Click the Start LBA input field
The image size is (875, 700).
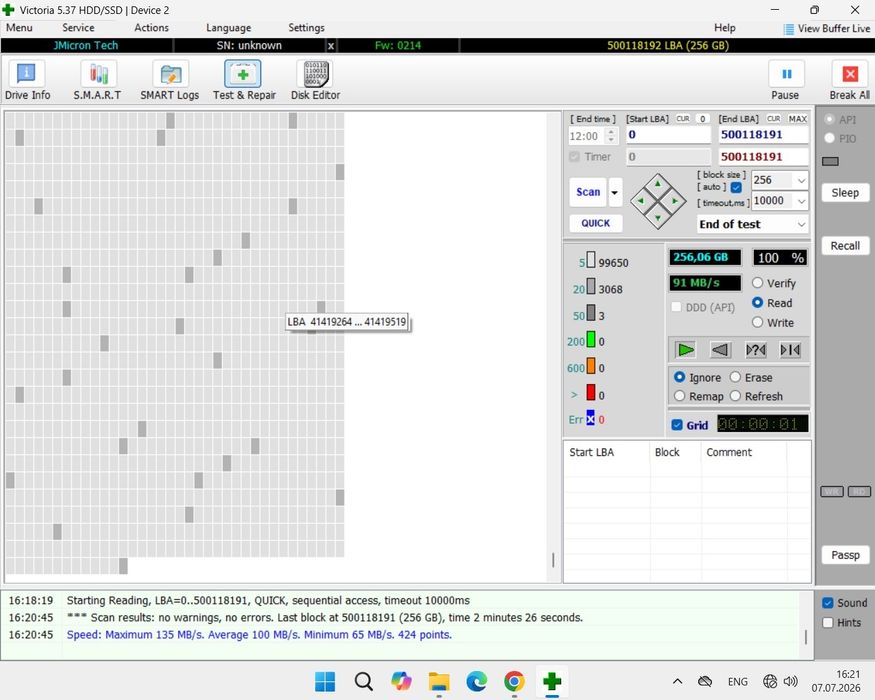(x=667, y=135)
